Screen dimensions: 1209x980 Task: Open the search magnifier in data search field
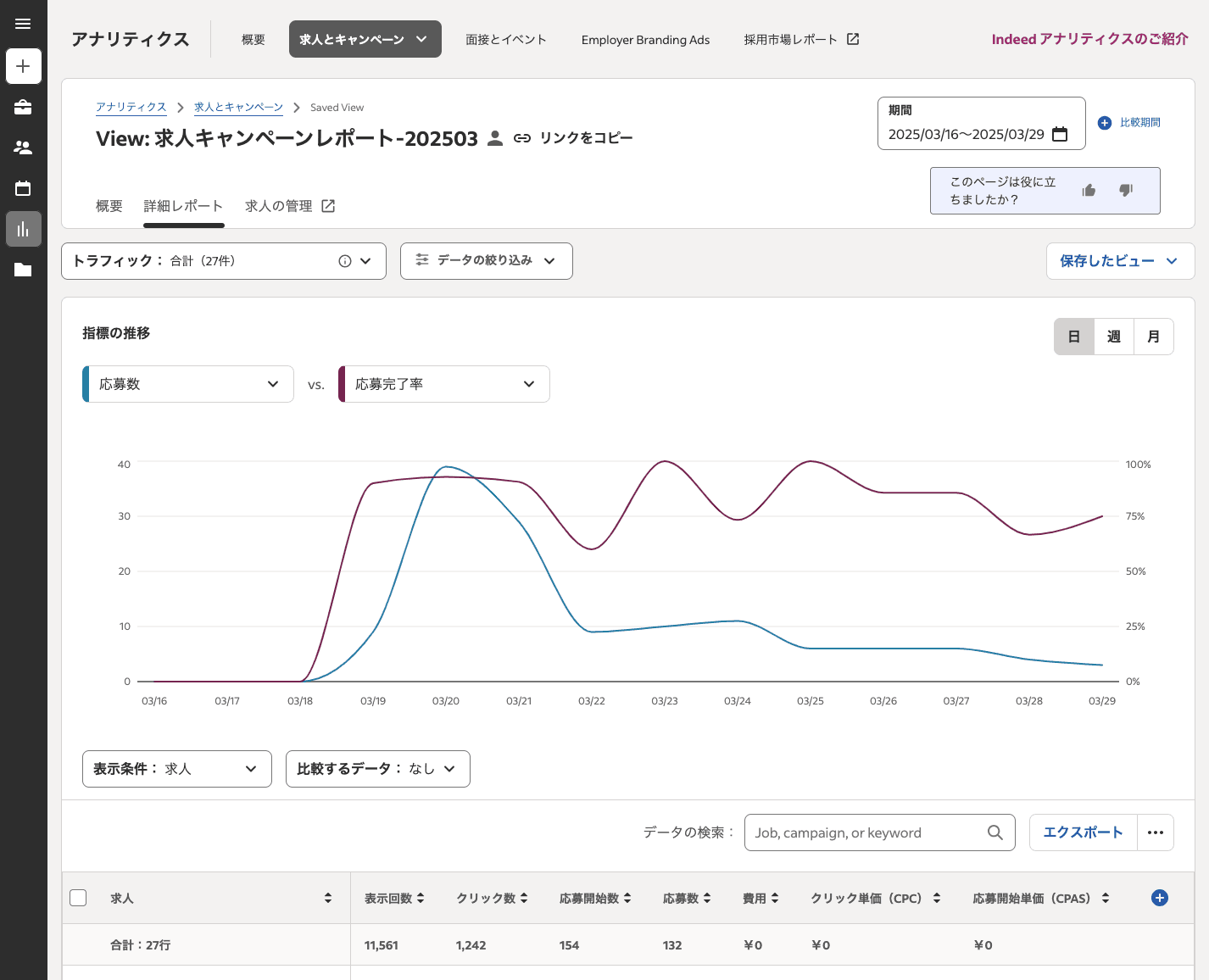[x=994, y=832]
